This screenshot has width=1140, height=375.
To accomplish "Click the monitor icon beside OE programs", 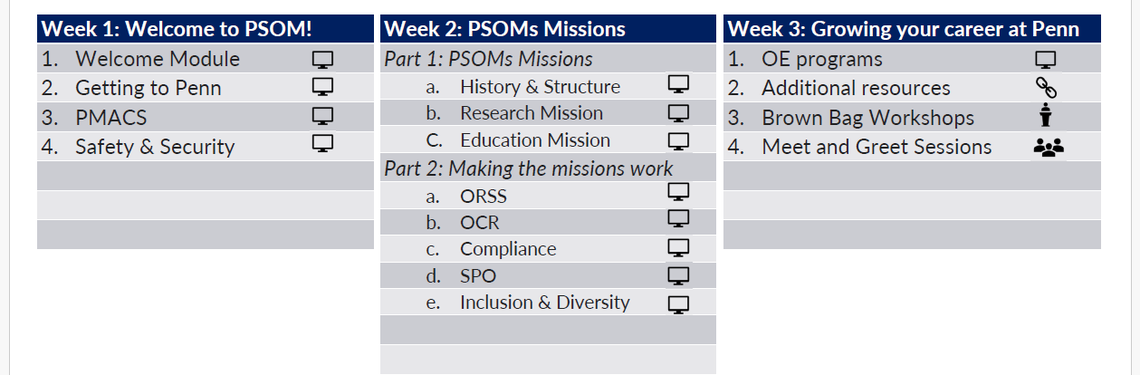I will pyautogui.click(x=1045, y=60).
